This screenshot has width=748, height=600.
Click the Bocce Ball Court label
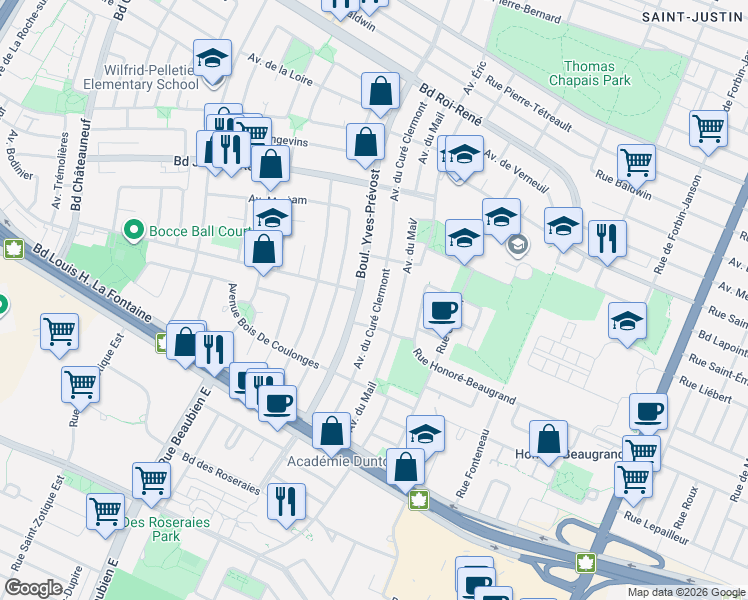199,231
